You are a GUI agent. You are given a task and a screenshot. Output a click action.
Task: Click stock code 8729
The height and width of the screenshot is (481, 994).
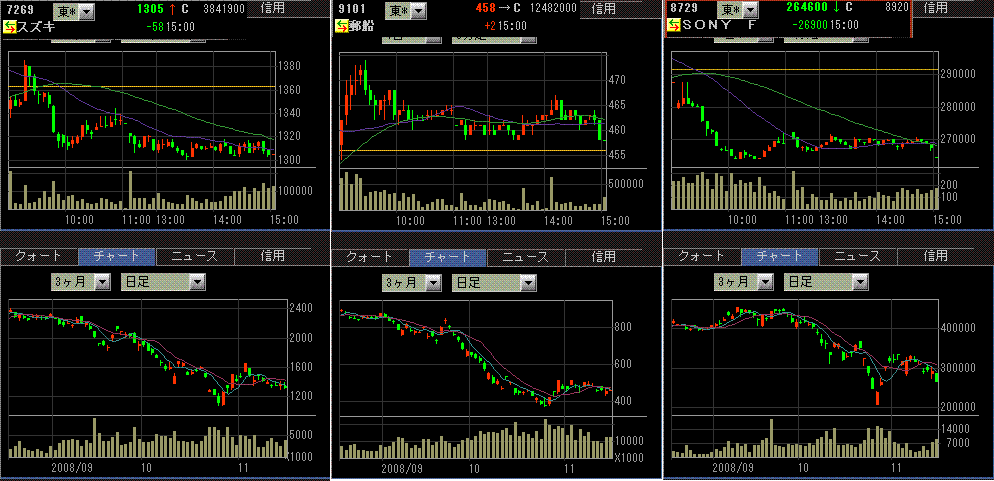tap(683, 9)
